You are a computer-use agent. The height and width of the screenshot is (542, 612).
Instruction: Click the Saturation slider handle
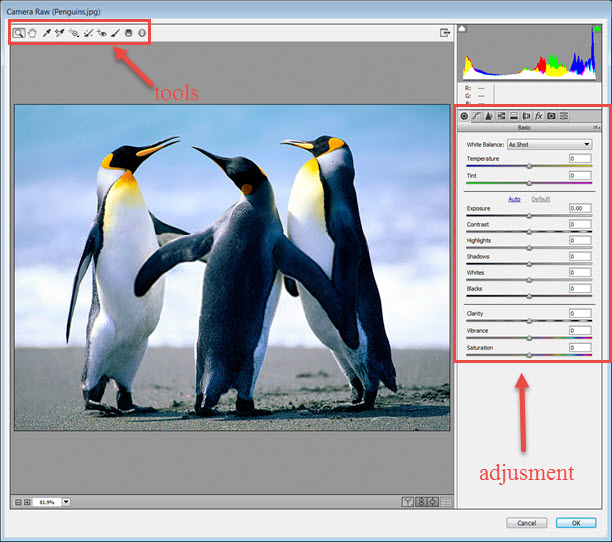click(529, 355)
